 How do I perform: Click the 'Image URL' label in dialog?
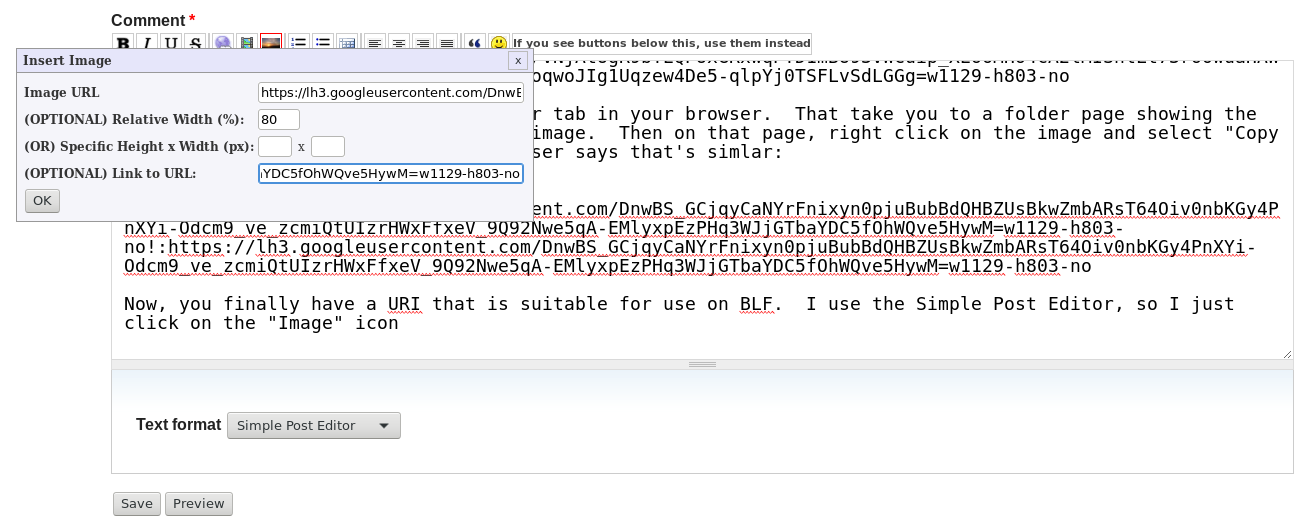point(62,93)
